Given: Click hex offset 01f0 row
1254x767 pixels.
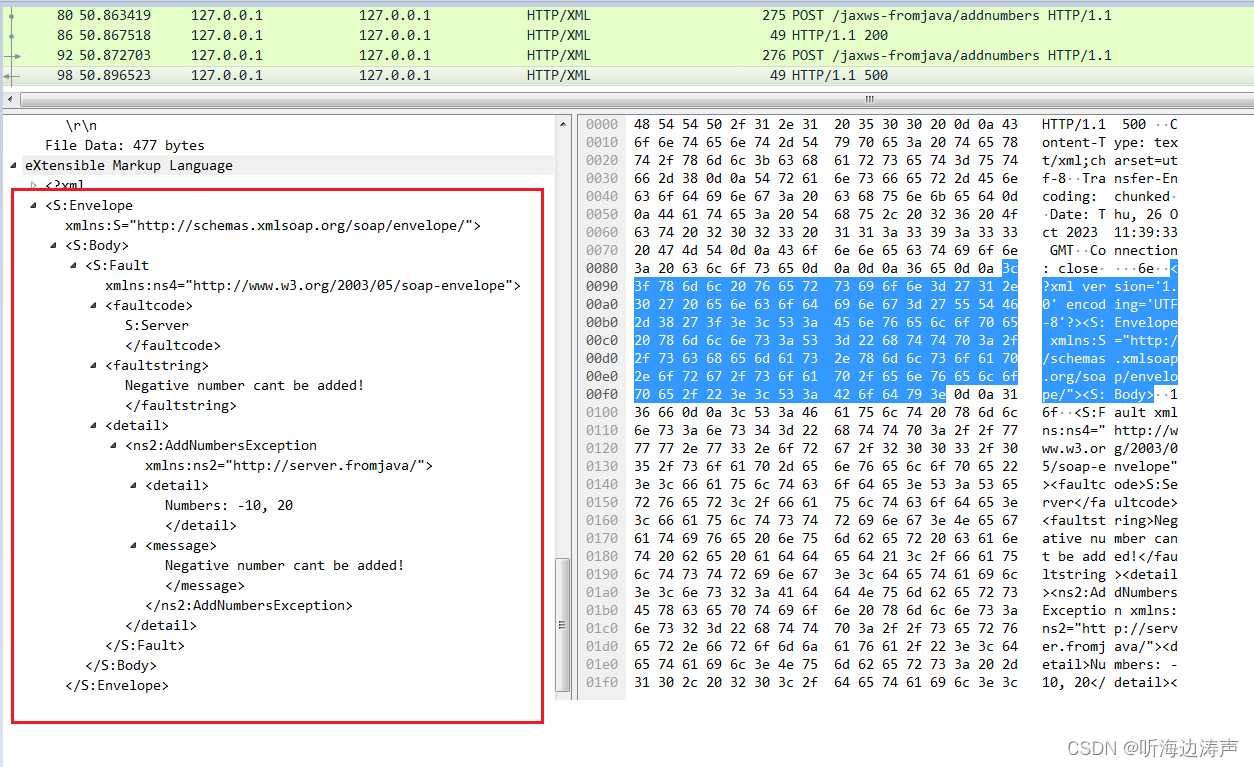Looking at the screenshot, I should pos(602,682).
